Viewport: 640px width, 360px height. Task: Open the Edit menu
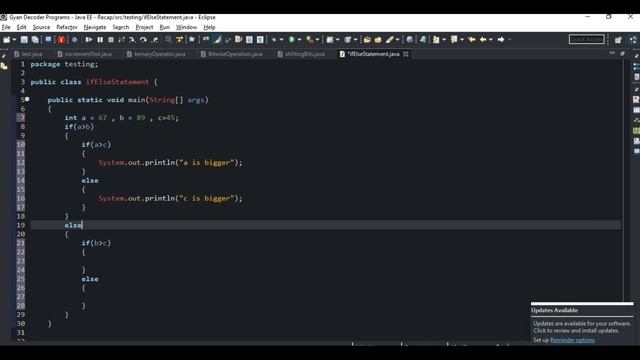(21, 27)
